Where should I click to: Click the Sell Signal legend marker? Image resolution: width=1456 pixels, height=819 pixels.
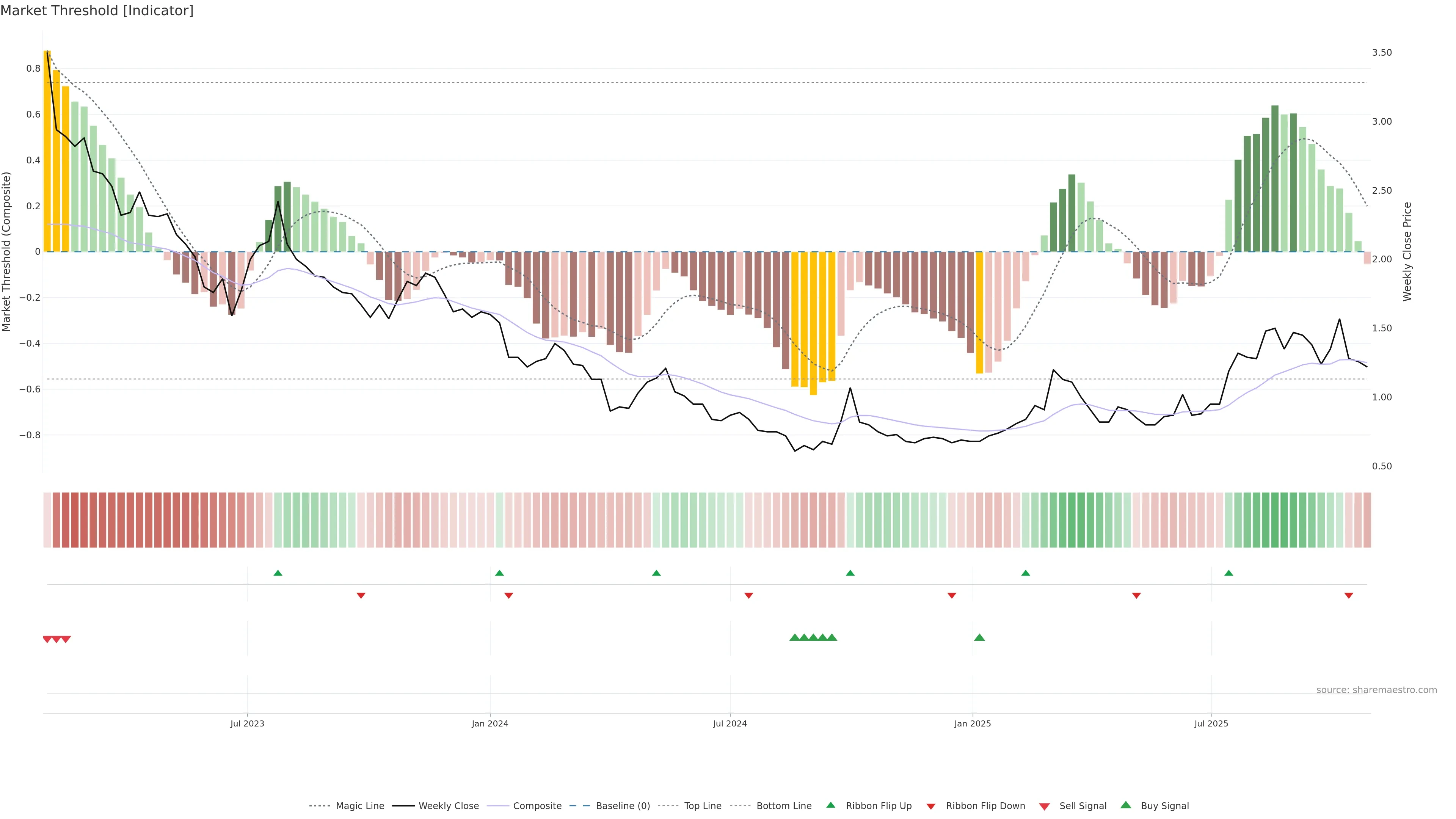[x=1045, y=806]
